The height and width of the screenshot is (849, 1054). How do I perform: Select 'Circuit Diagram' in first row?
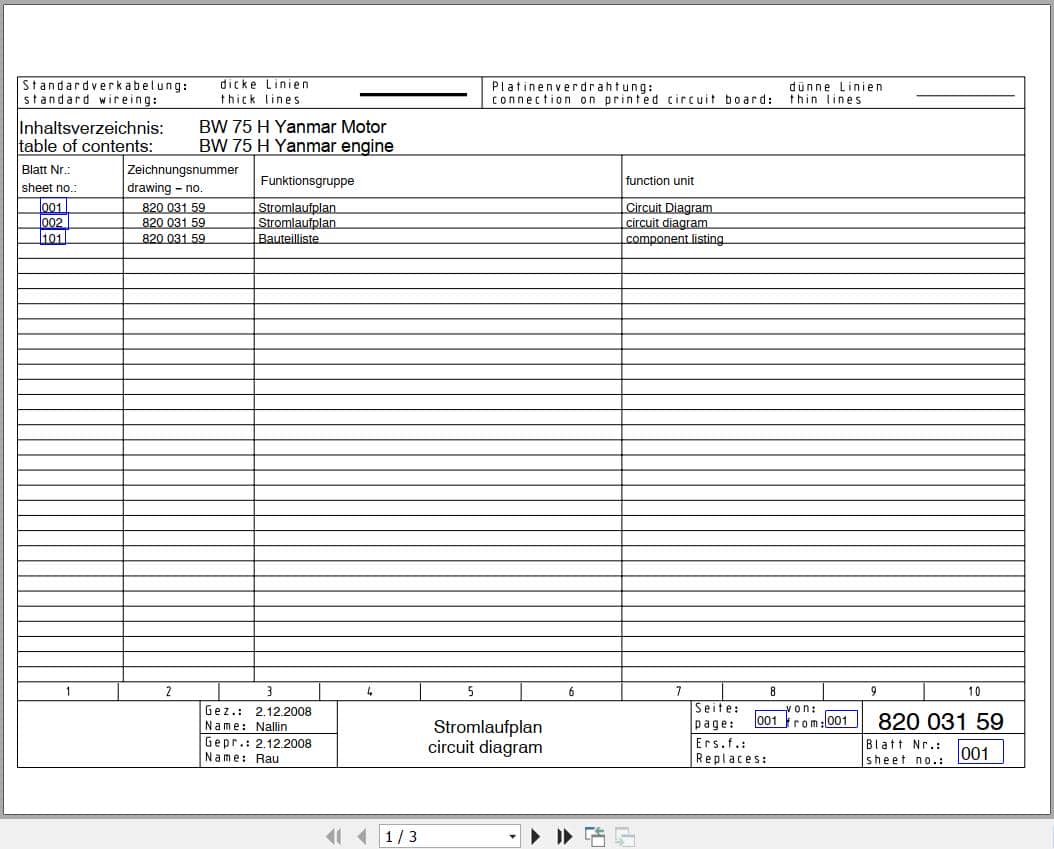pos(669,208)
